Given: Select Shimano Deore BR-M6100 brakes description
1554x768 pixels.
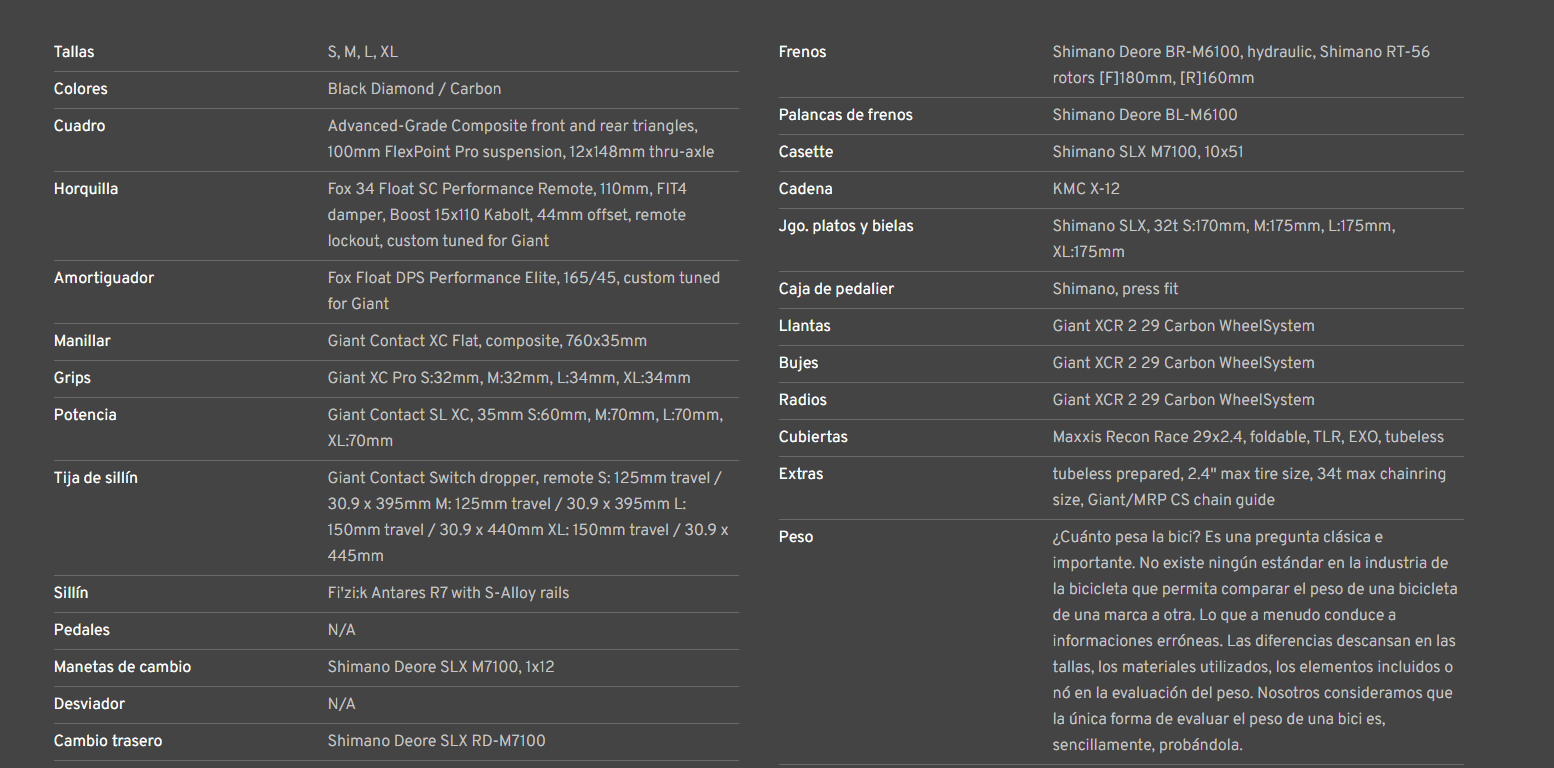Looking at the screenshot, I should pyautogui.click(x=1241, y=65).
